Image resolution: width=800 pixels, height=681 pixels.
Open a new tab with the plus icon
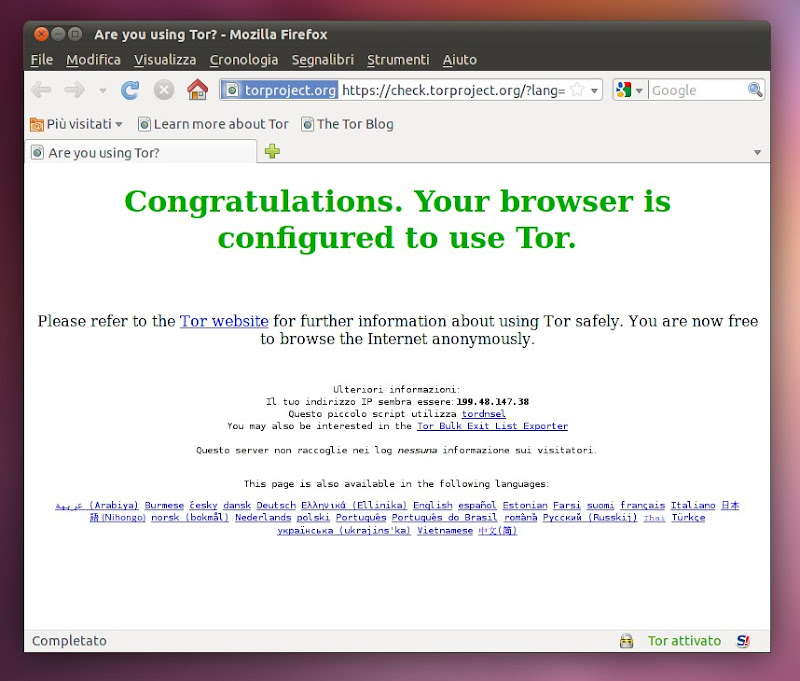(x=272, y=151)
